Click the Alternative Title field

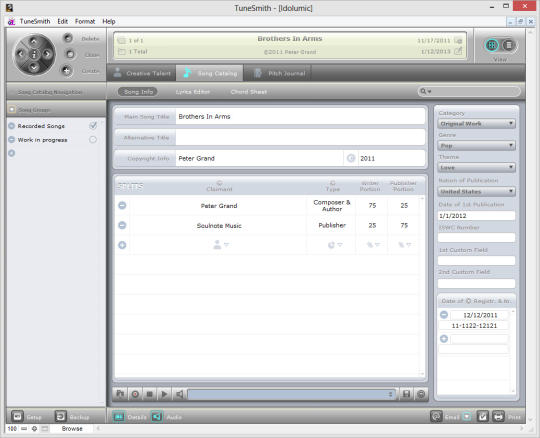pos(300,137)
